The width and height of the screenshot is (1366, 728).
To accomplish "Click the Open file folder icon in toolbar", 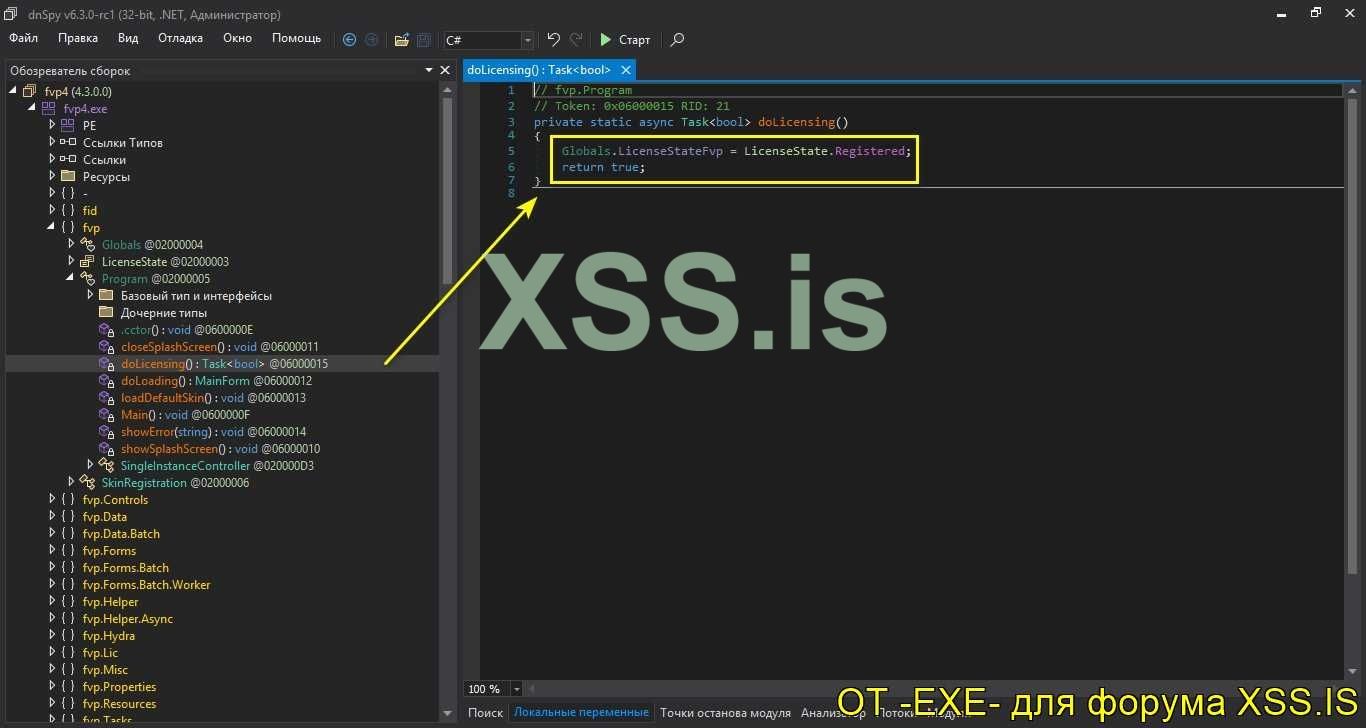I will point(401,40).
